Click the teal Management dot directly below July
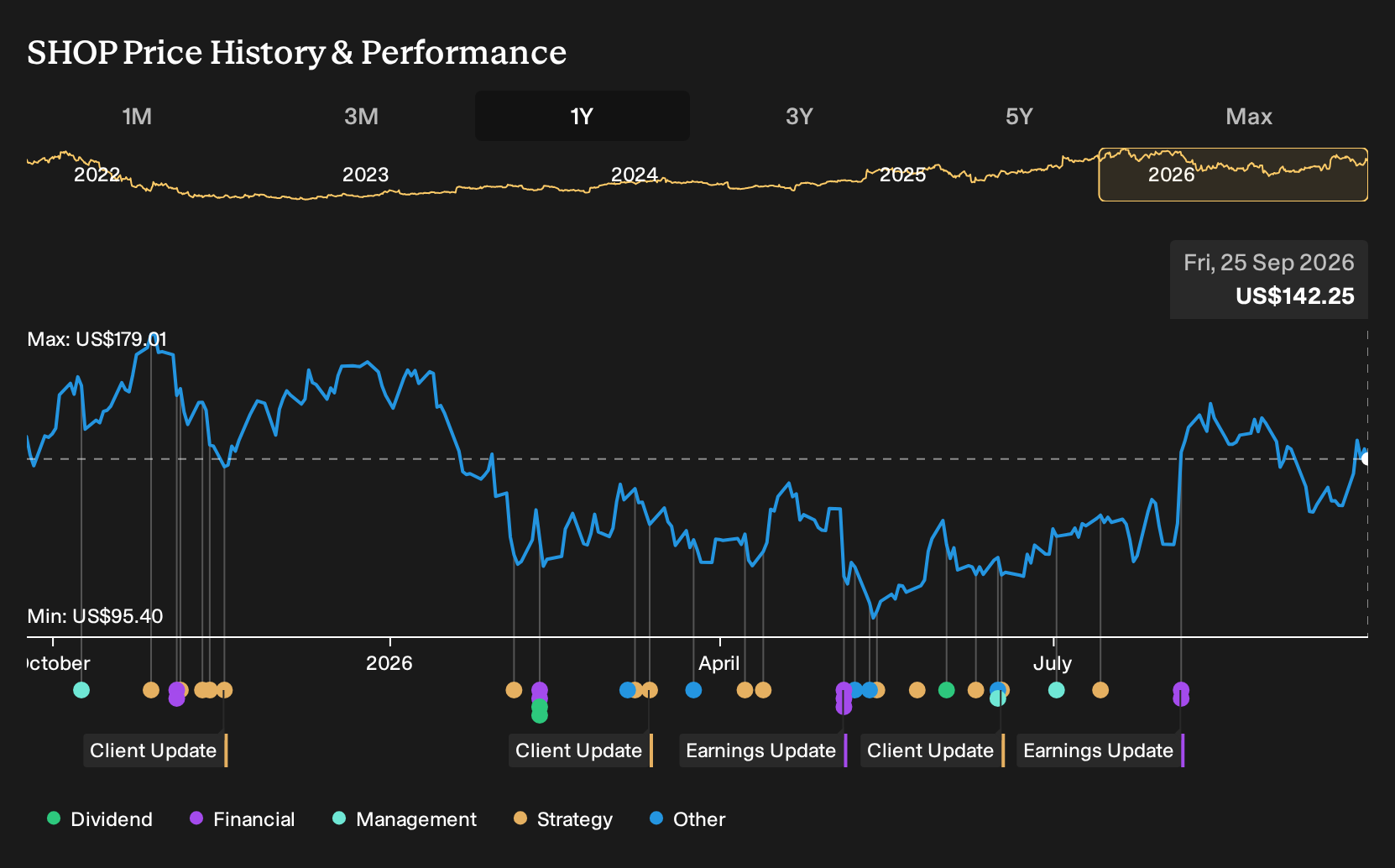The width and height of the screenshot is (1395, 868). pos(1057,690)
